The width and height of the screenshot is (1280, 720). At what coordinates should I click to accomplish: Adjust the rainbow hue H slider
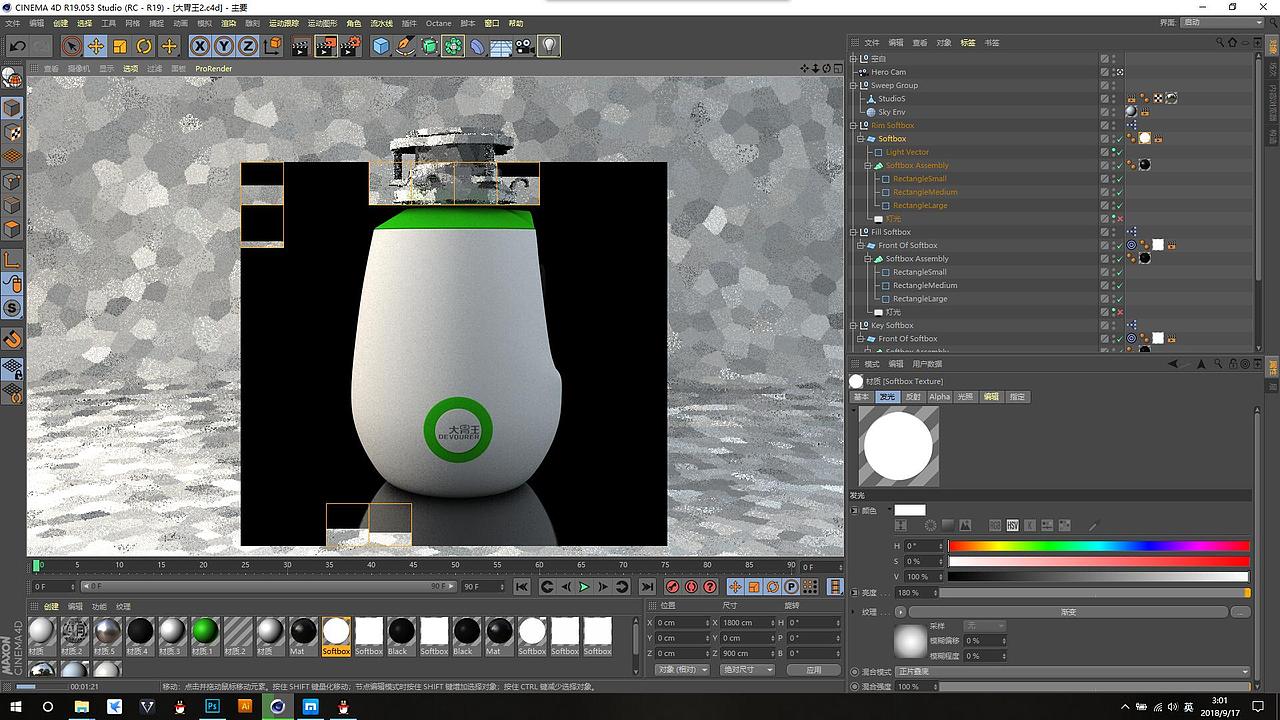pos(1099,546)
